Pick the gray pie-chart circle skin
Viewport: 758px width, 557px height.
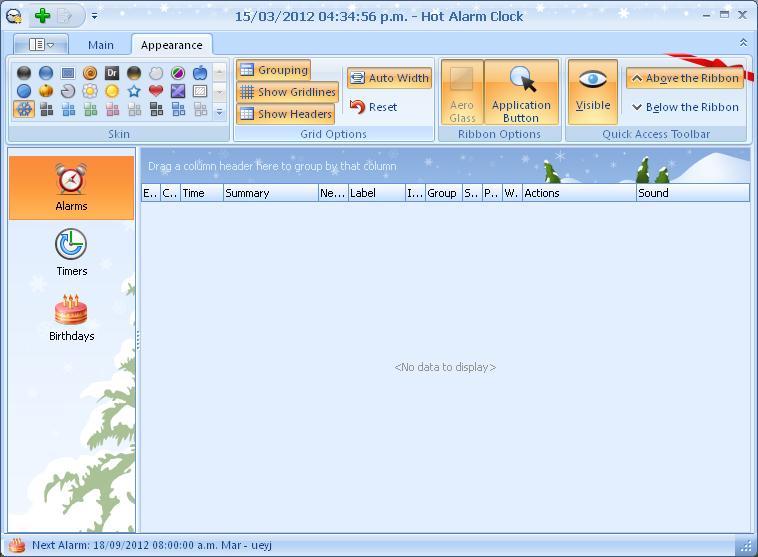point(68,91)
